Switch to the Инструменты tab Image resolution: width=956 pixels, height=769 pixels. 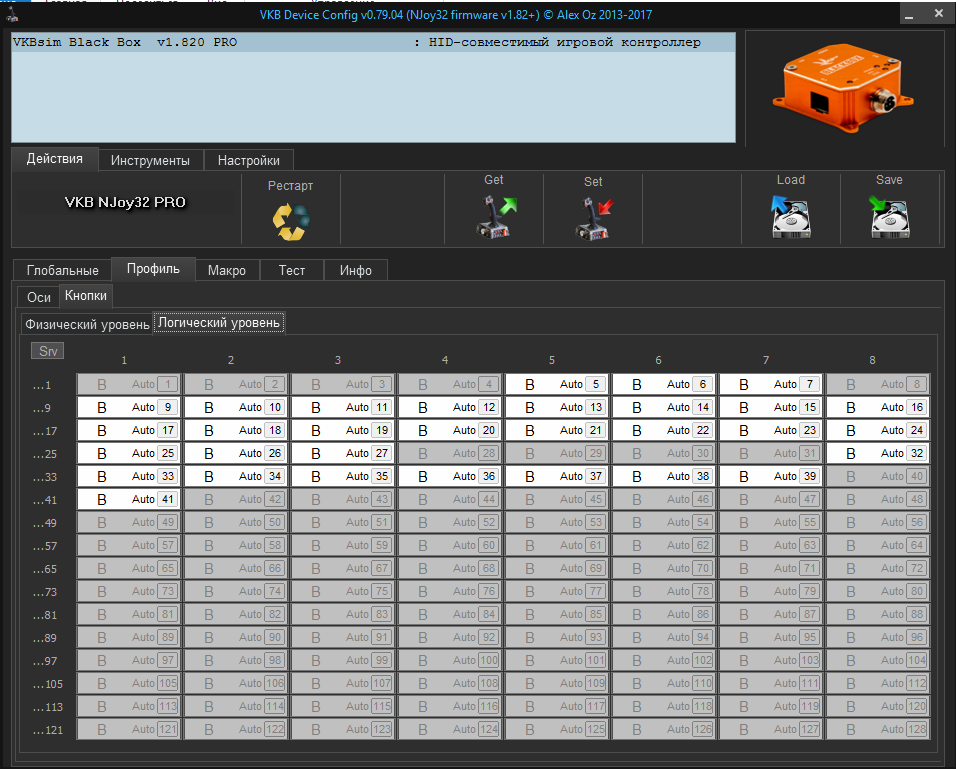[x=150, y=160]
